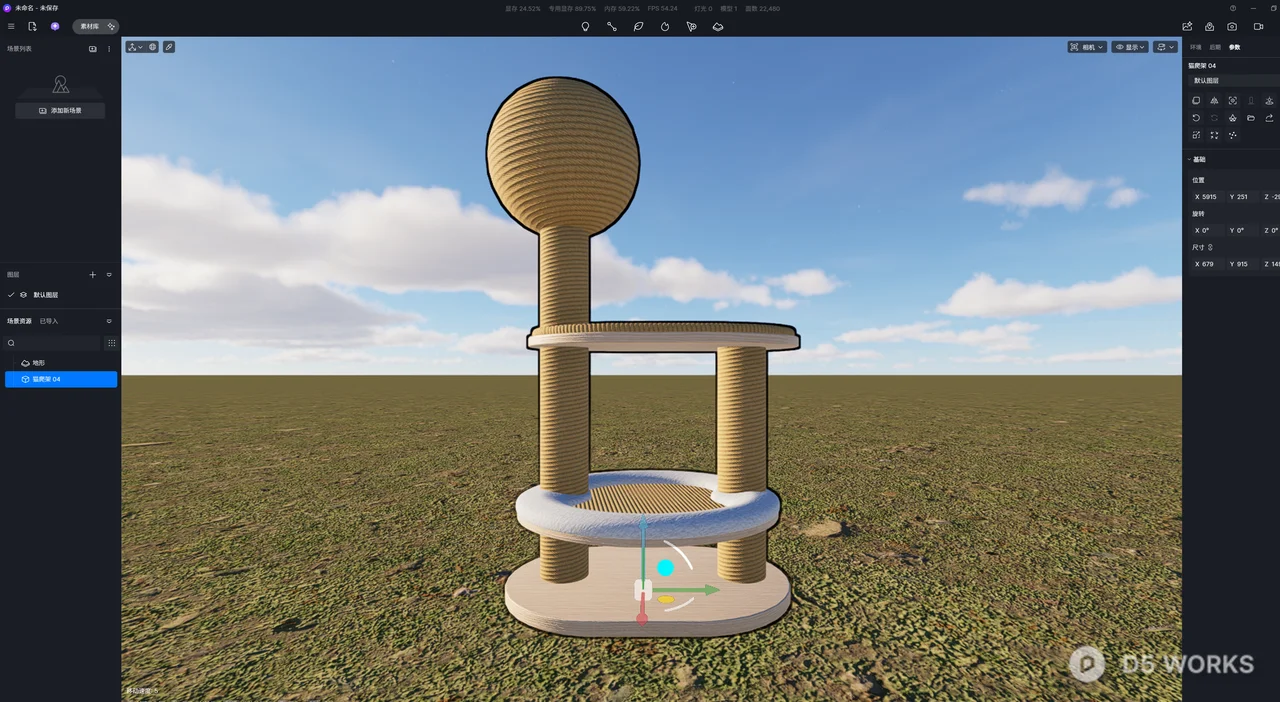Select the 地形 item in resource list
The image size is (1280, 702).
(x=61, y=363)
